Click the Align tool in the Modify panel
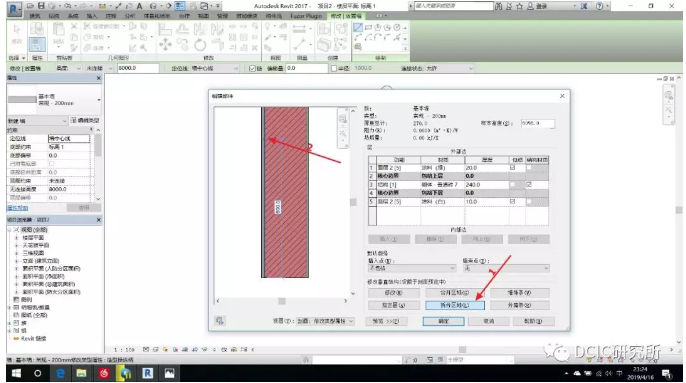 point(165,29)
